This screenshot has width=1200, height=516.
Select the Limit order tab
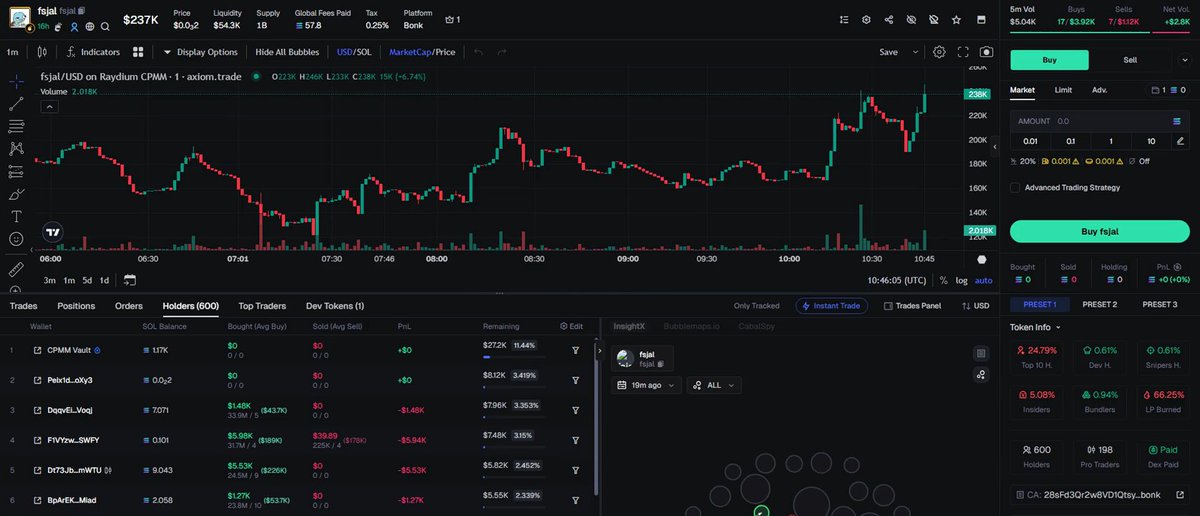1063,90
